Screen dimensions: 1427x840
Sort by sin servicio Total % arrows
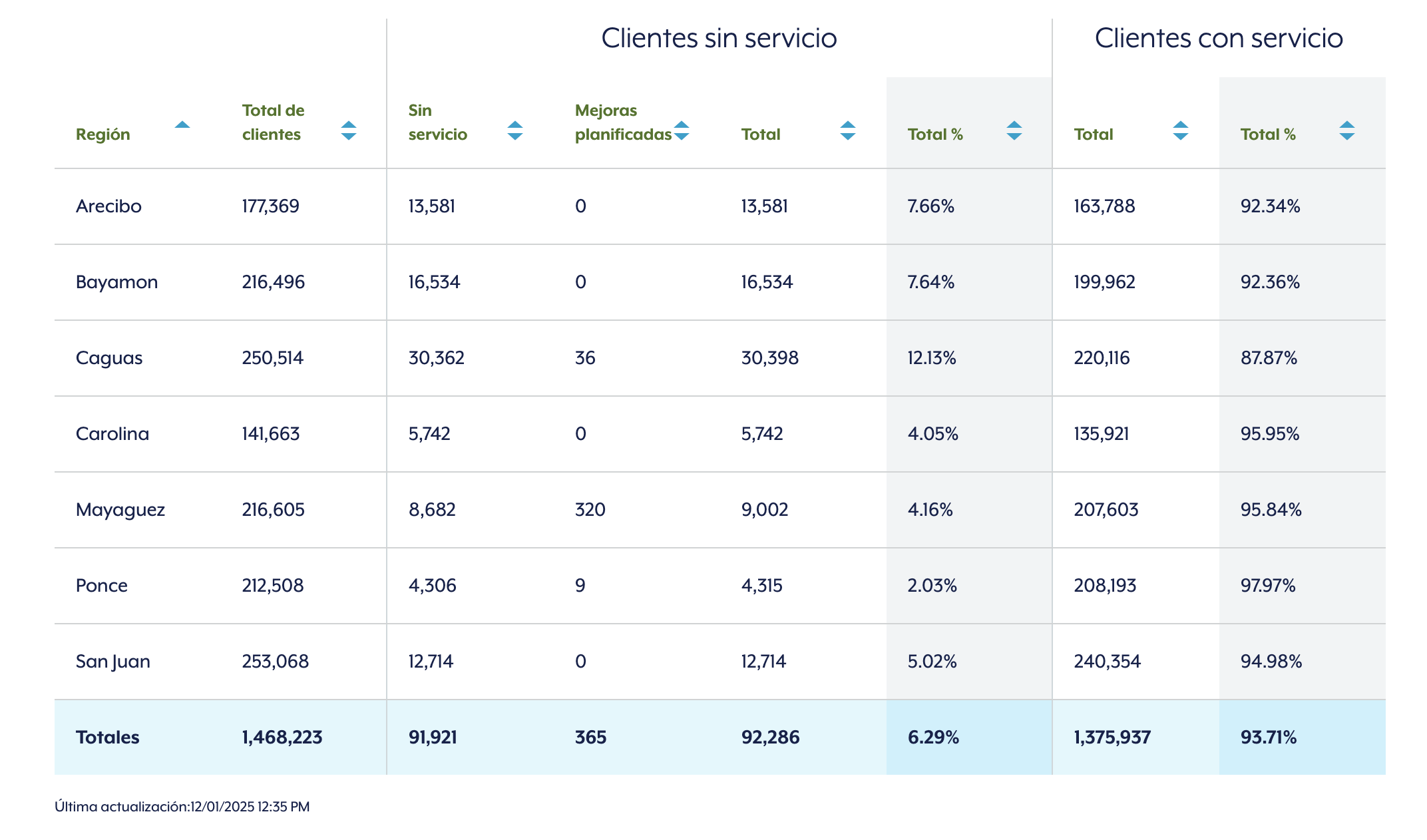(1014, 130)
